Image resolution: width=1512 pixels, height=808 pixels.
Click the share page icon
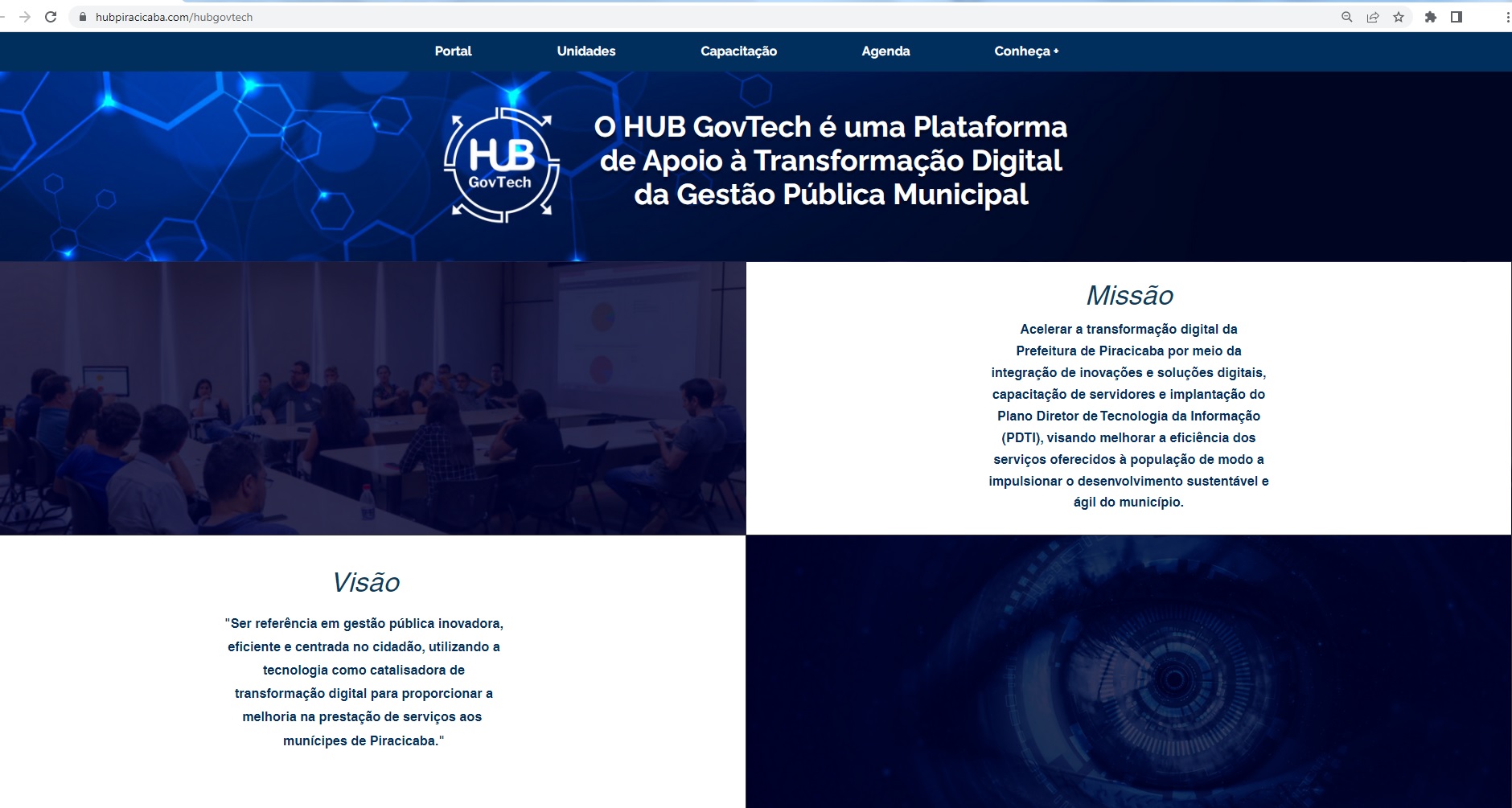[x=1373, y=17]
